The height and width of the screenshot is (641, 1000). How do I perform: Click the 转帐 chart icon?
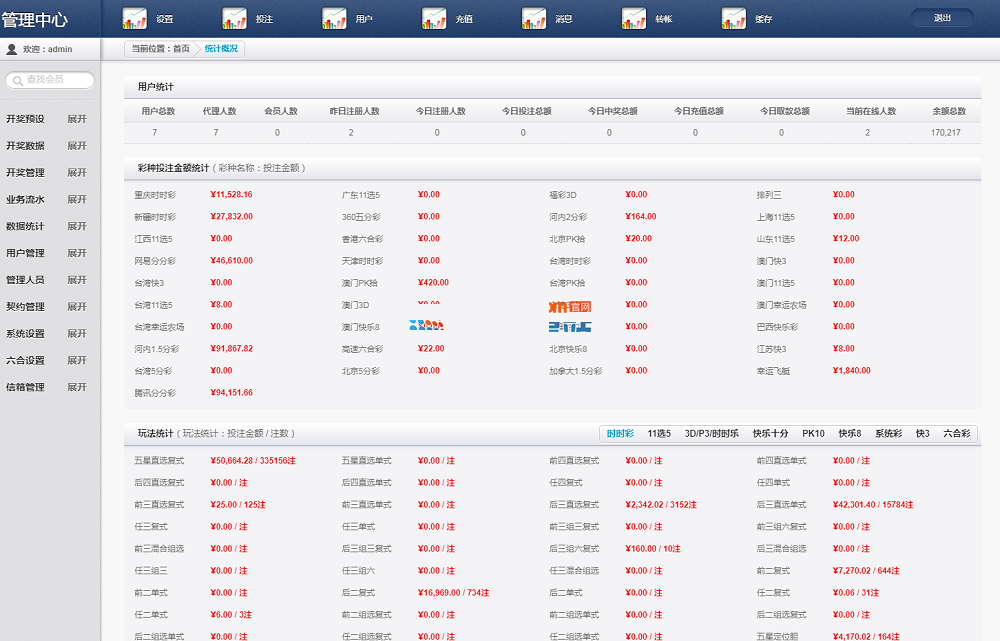click(634, 18)
